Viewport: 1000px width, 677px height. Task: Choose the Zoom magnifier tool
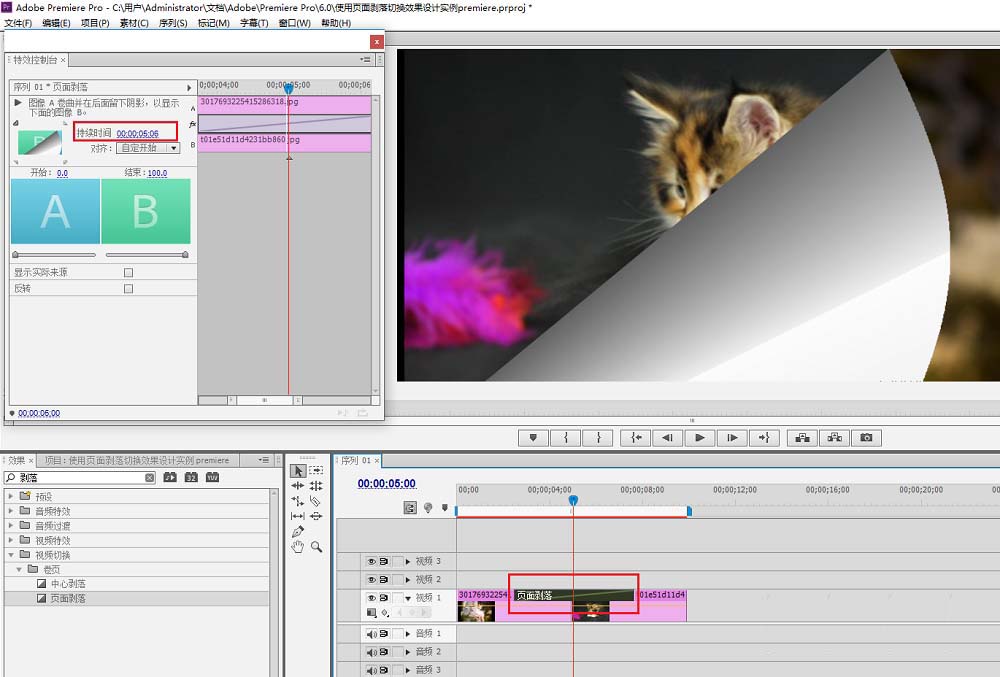[316, 547]
